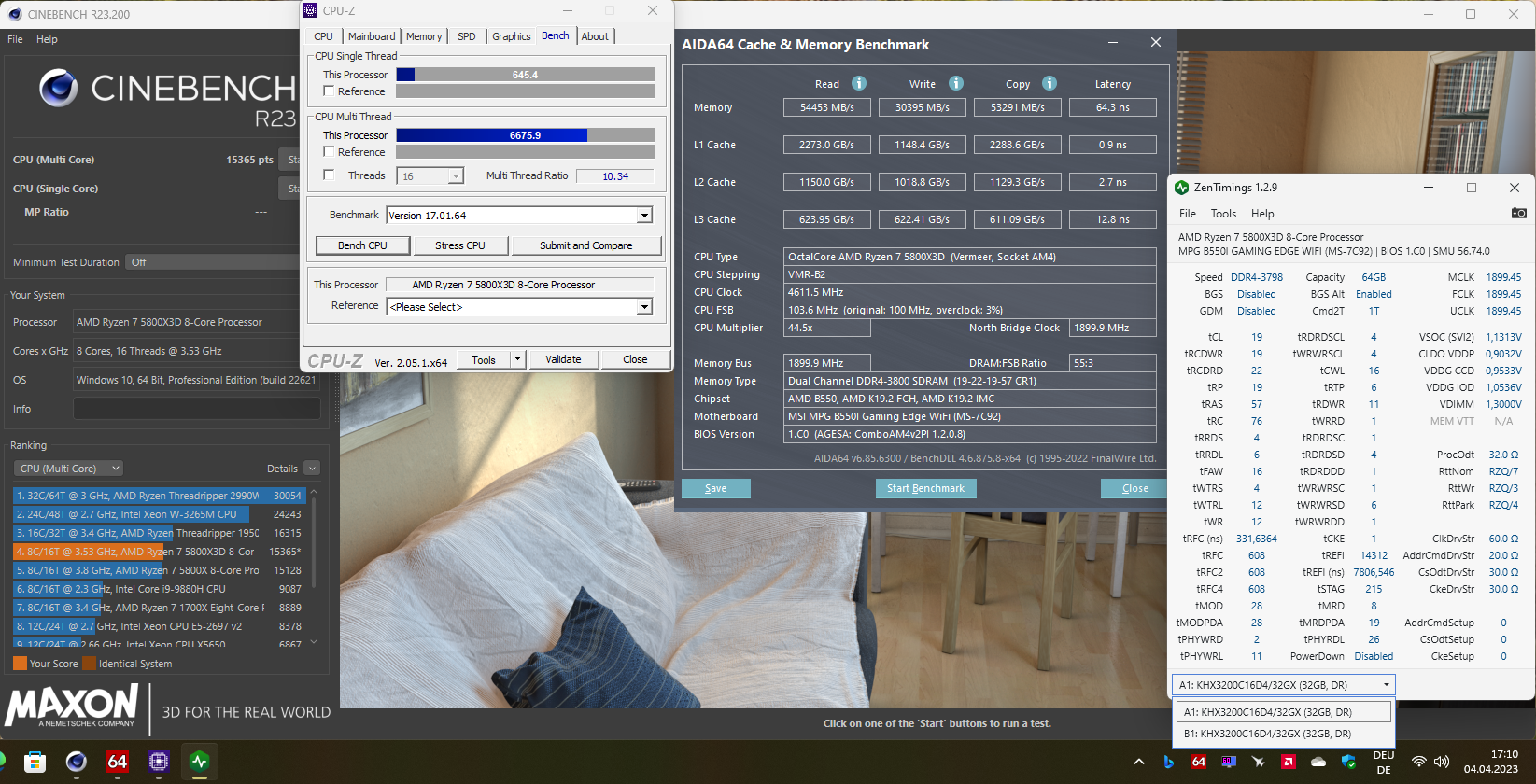
Task: Show hidden tray icons chevron
Action: 1139,762
